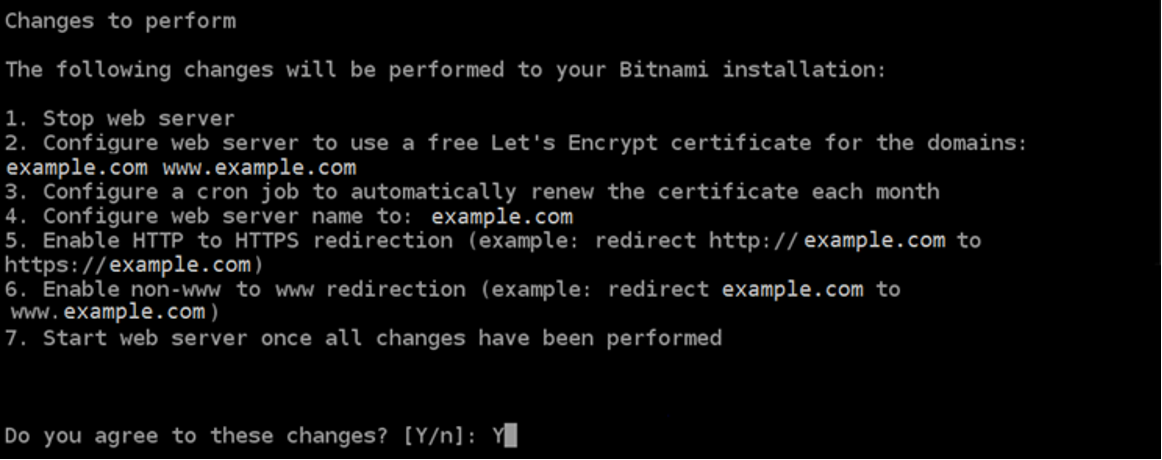
Task: Click the cron job step 3 line
Action: pyautogui.click(x=472, y=192)
